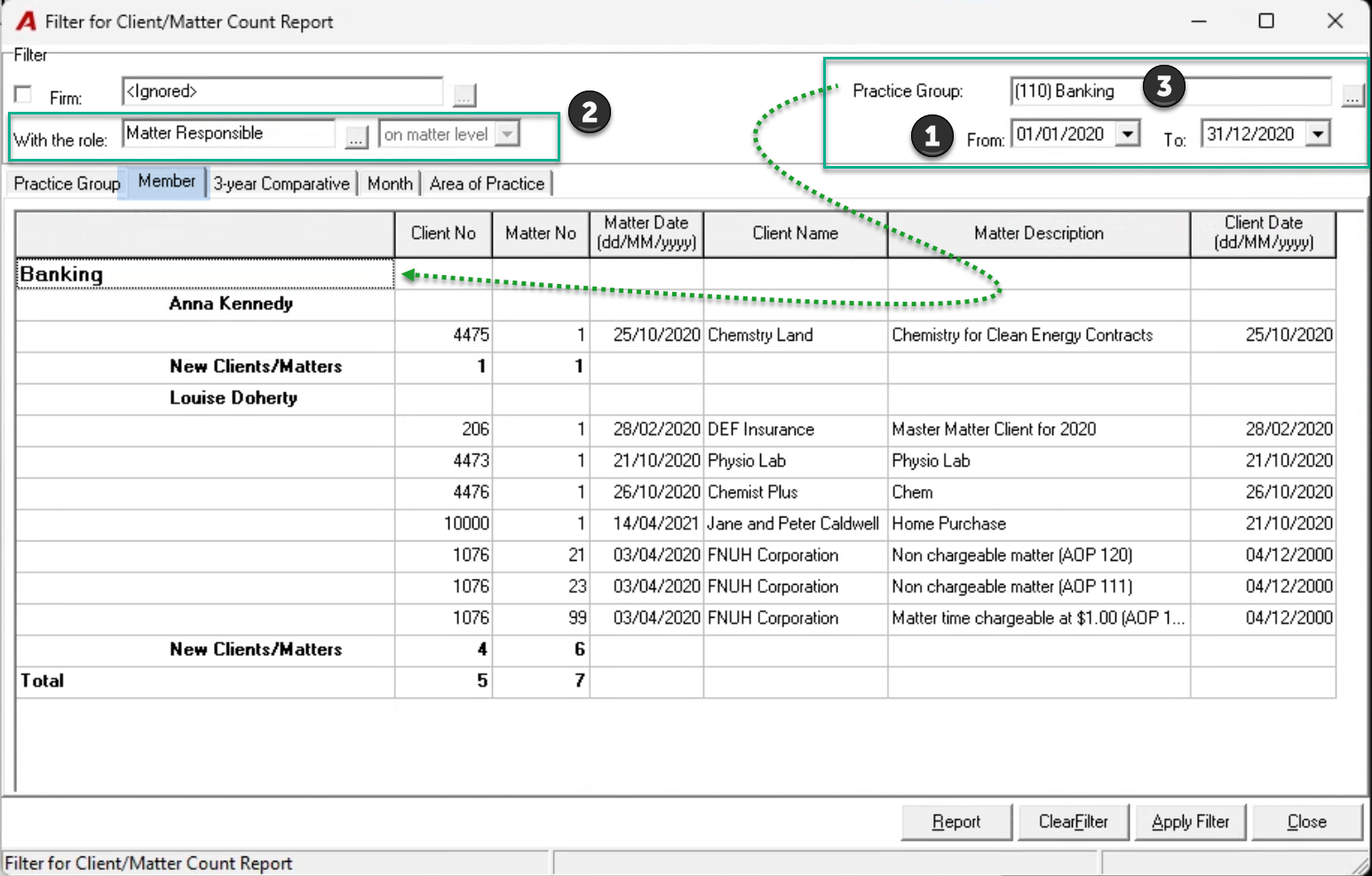Image resolution: width=1372 pixels, height=876 pixels.
Task: Click client number 4473 cell
Action: (x=443, y=461)
